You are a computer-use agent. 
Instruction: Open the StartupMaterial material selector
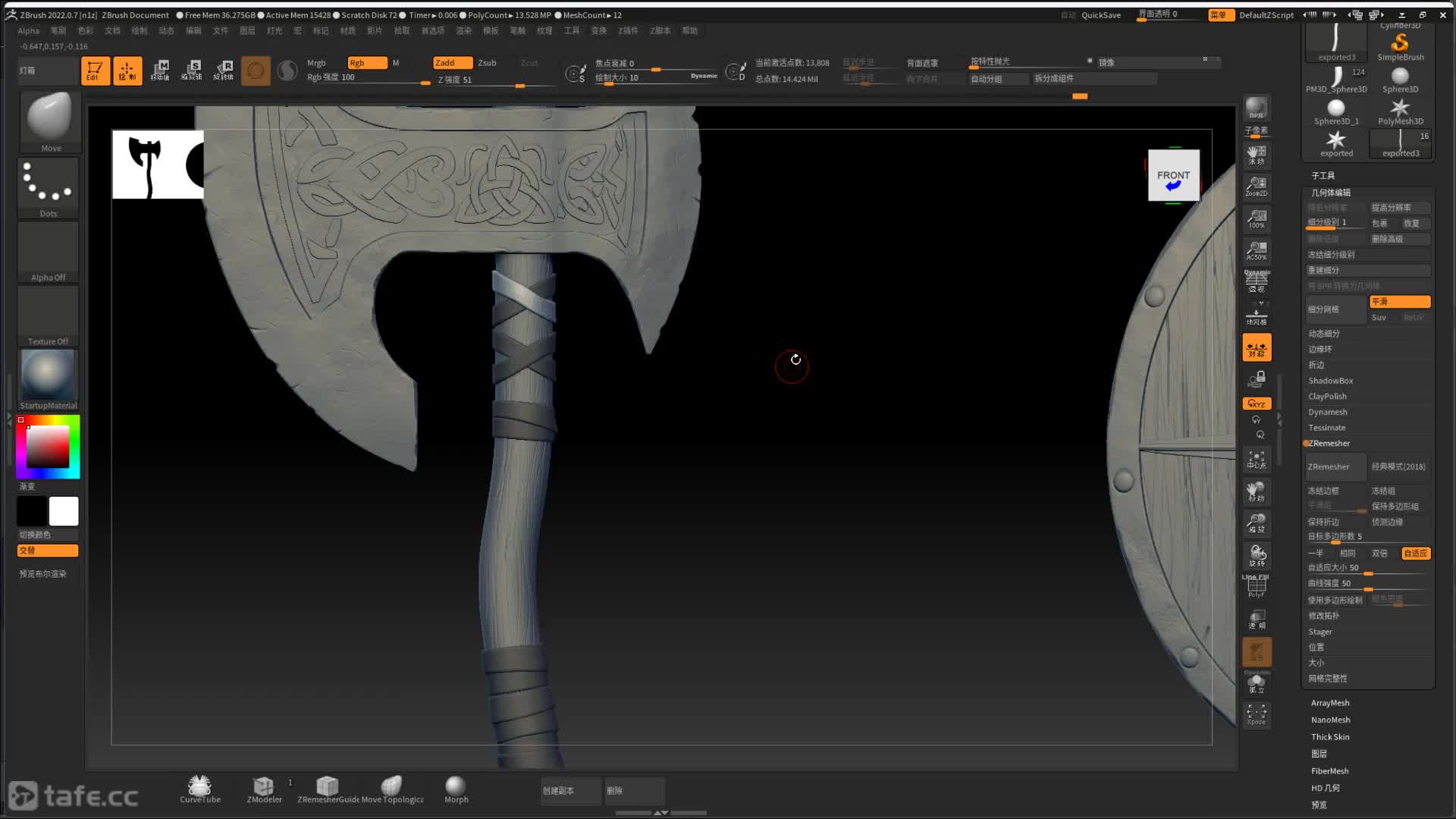click(x=49, y=379)
